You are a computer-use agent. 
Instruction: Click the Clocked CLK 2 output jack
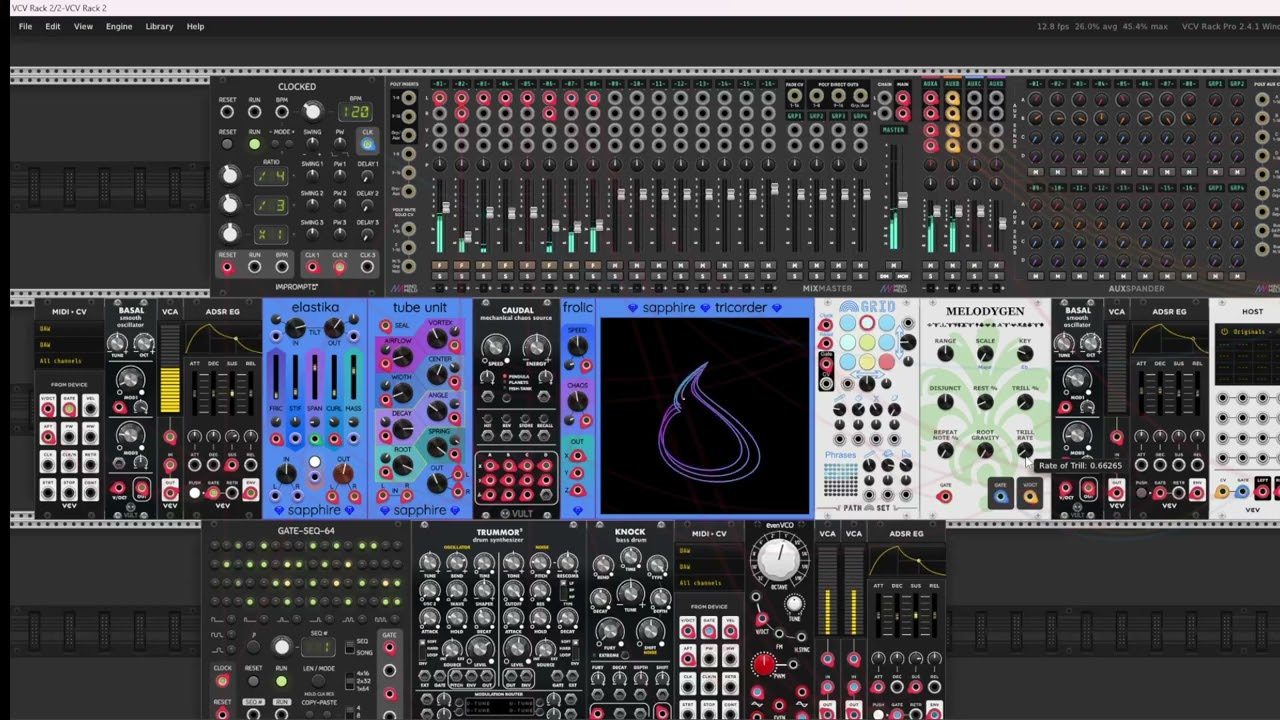click(x=340, y=267)
